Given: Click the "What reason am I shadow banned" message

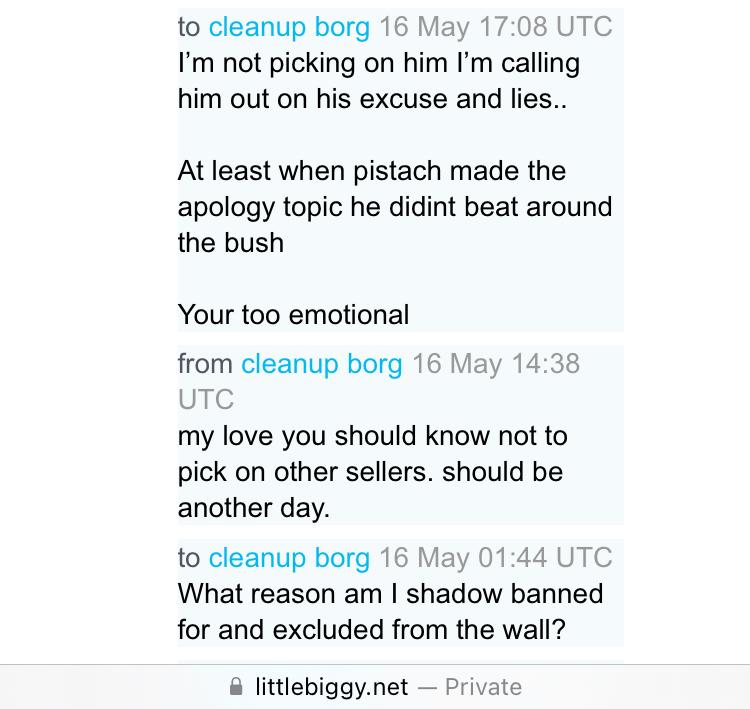Looking at the screenshot, I should [390, 611].
